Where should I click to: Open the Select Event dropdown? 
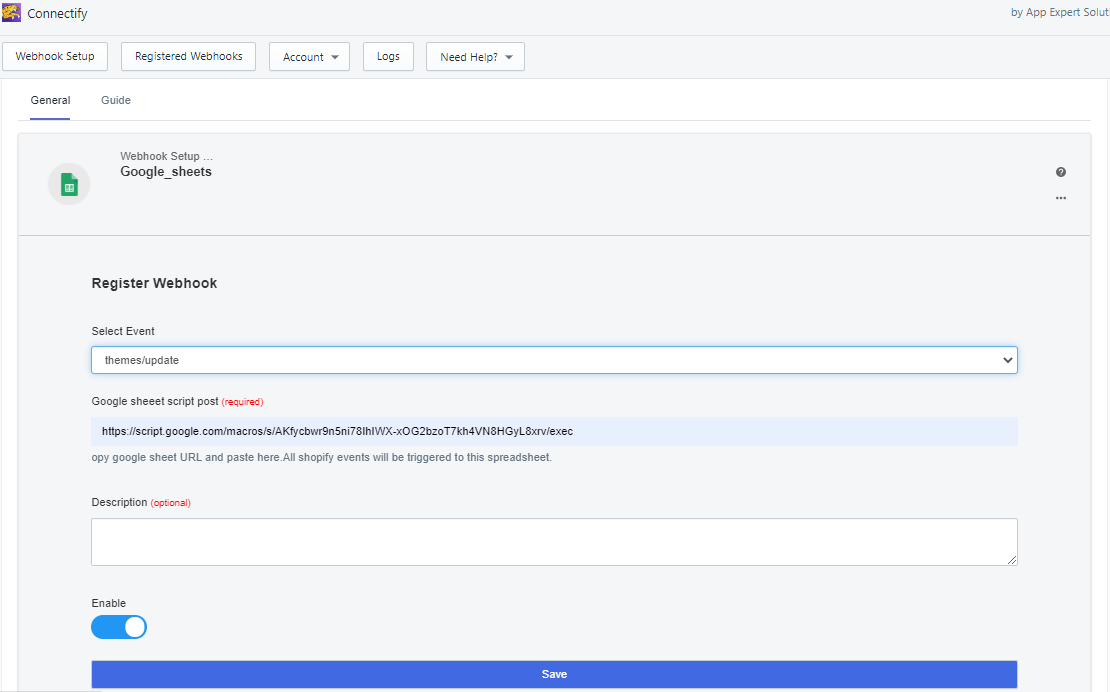[x=554, y=360]
